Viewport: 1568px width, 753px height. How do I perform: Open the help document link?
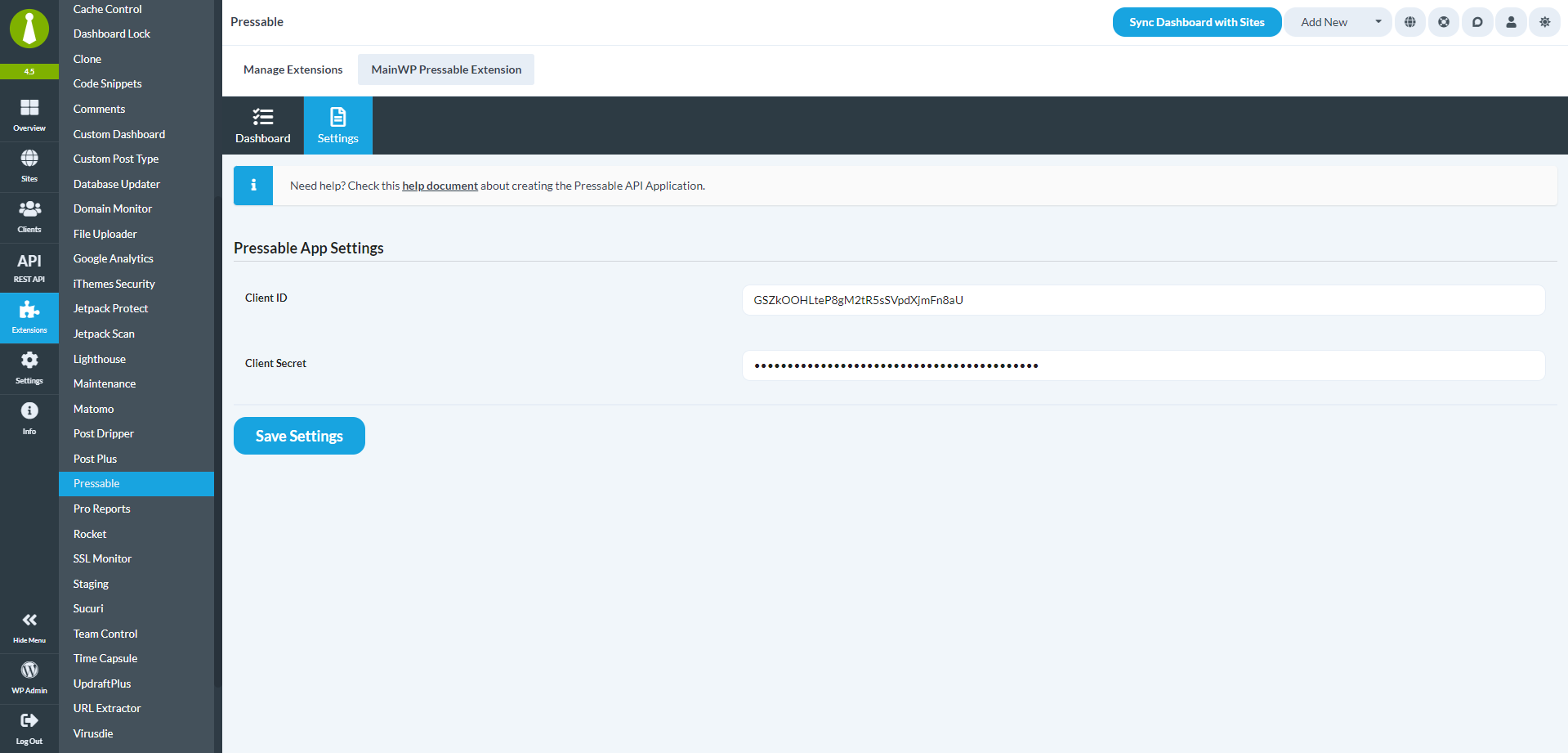[x=440, y=186]
